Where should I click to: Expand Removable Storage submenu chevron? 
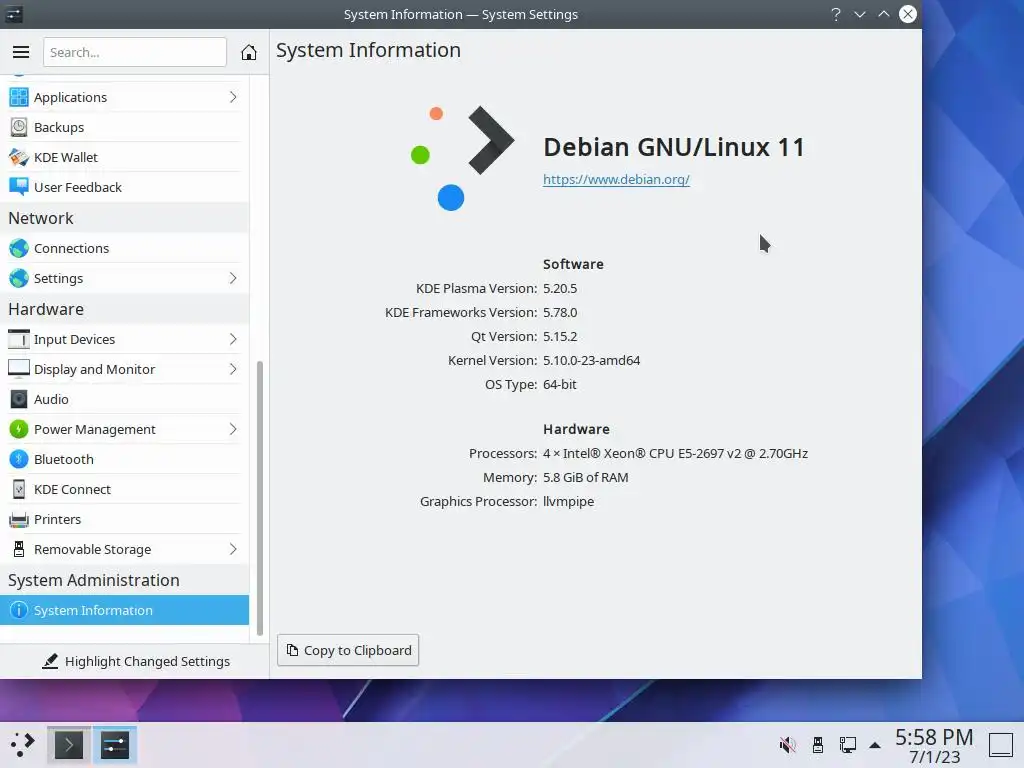[233, 550]
